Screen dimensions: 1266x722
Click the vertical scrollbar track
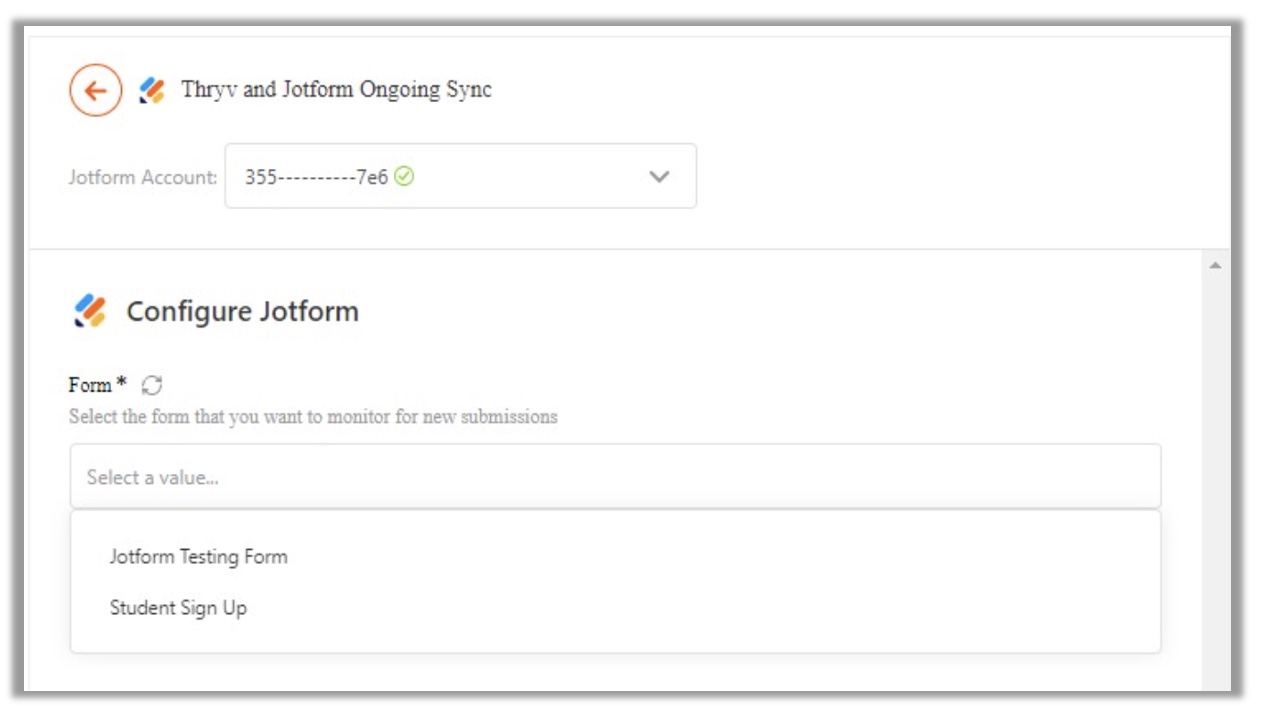tap(1216, 480)
